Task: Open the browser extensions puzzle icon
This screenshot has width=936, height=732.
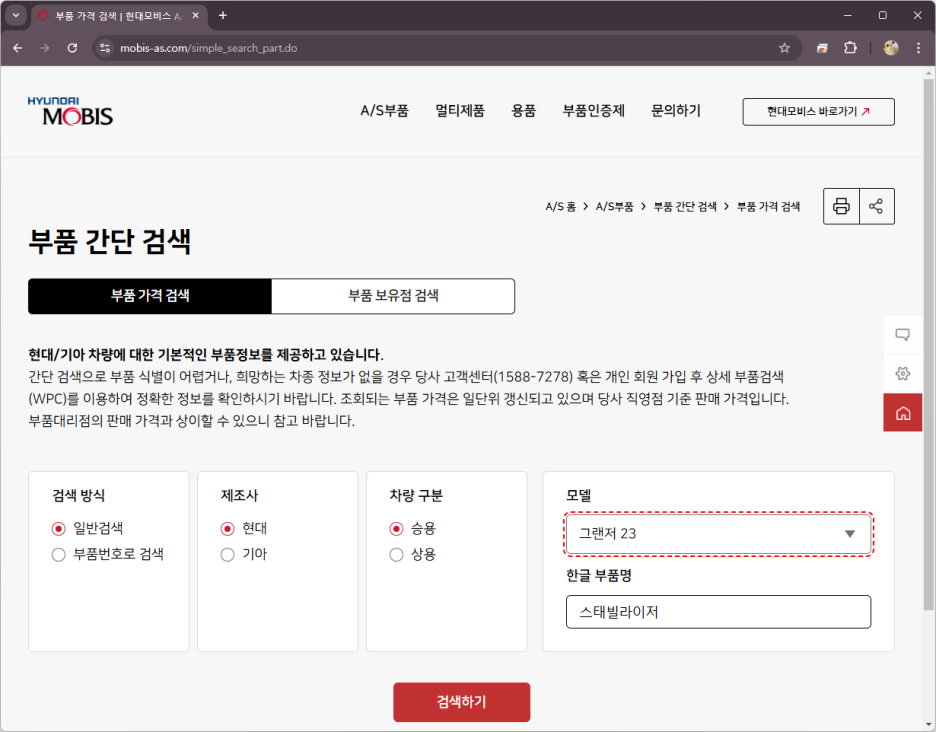Action: 850,48
